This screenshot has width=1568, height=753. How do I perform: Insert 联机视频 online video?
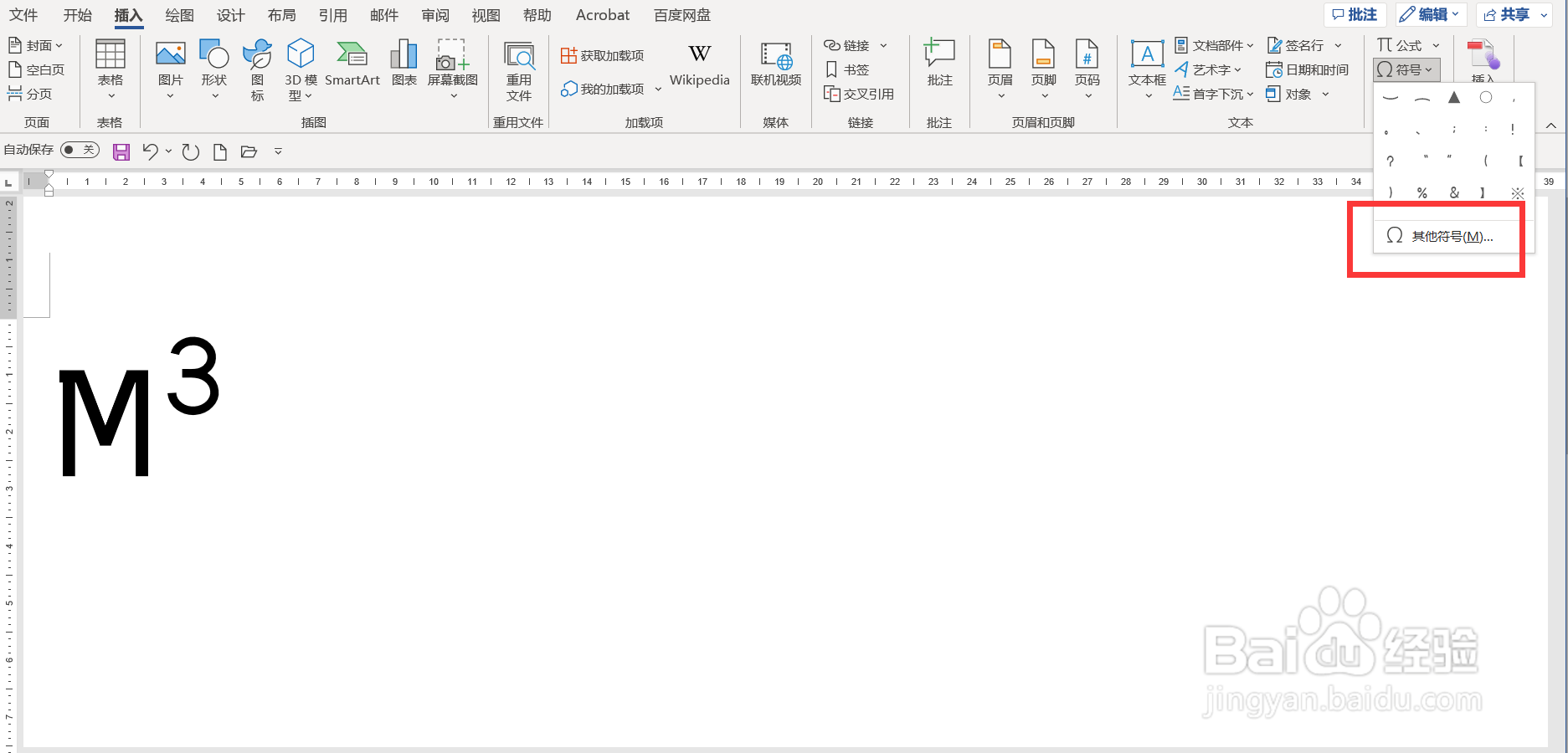click(x=776, y=64)
